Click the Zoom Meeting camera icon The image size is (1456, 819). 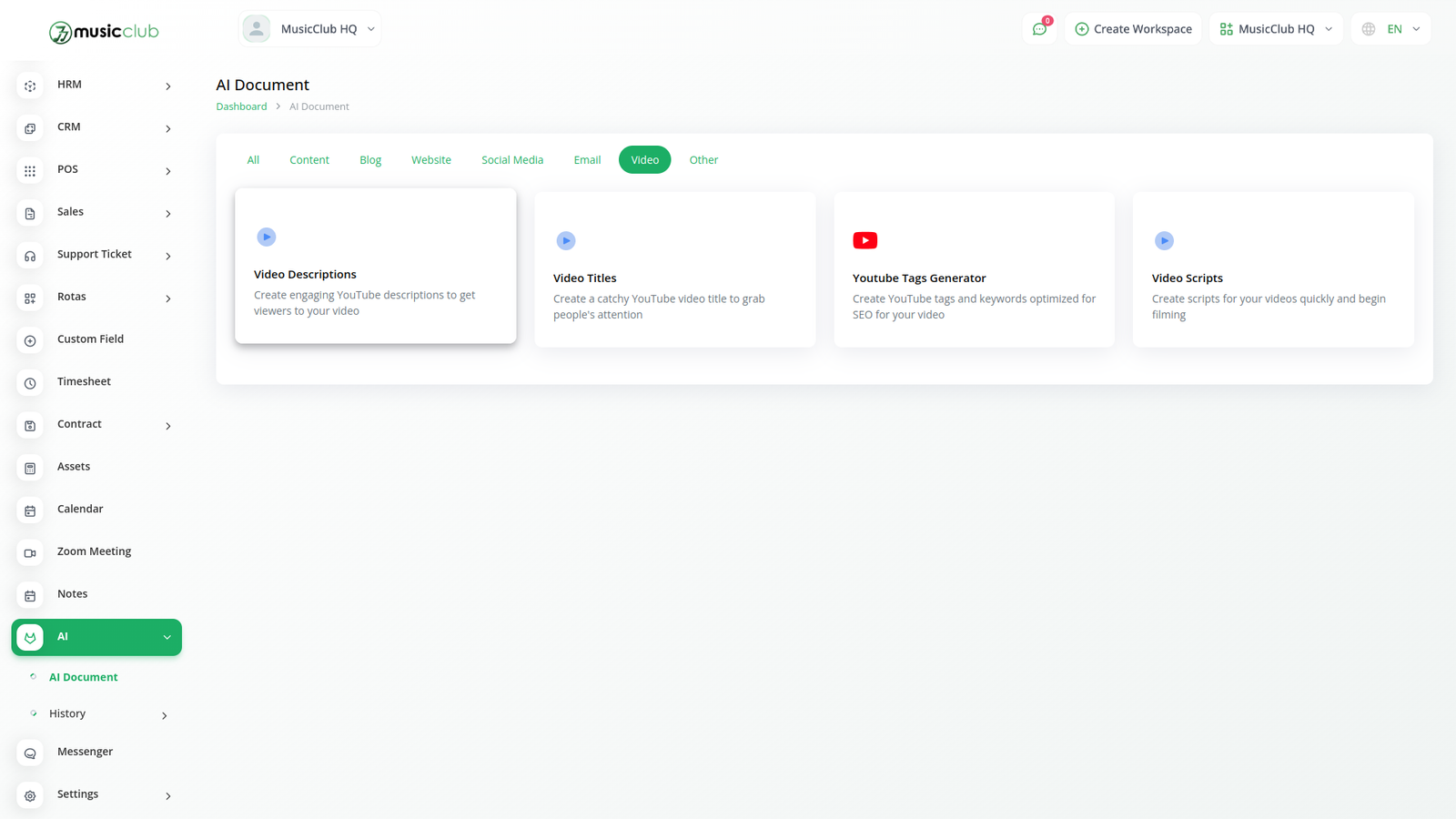pos(30,553)
